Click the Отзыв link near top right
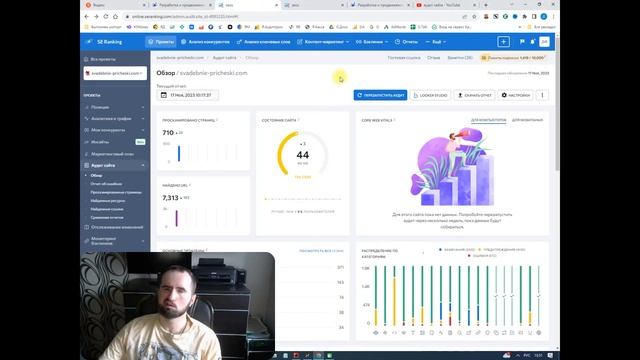The height and width of the screenshot is (360, 640). coord(433,58)
